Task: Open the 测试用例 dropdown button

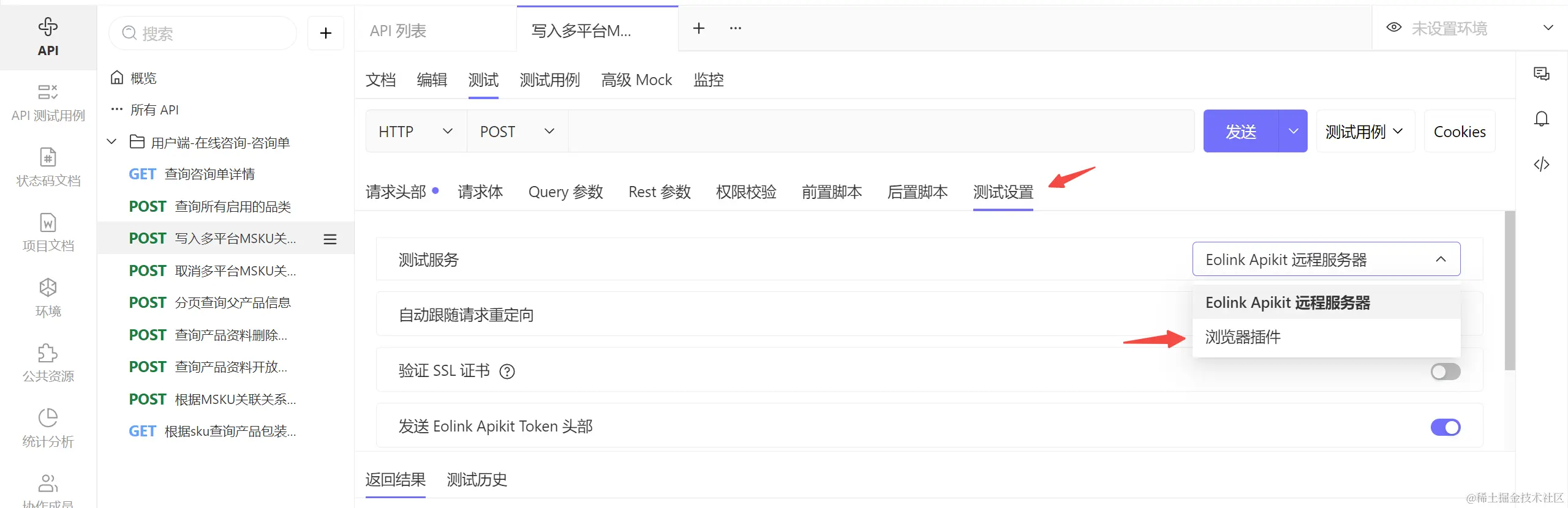Action: point(1365,131)
